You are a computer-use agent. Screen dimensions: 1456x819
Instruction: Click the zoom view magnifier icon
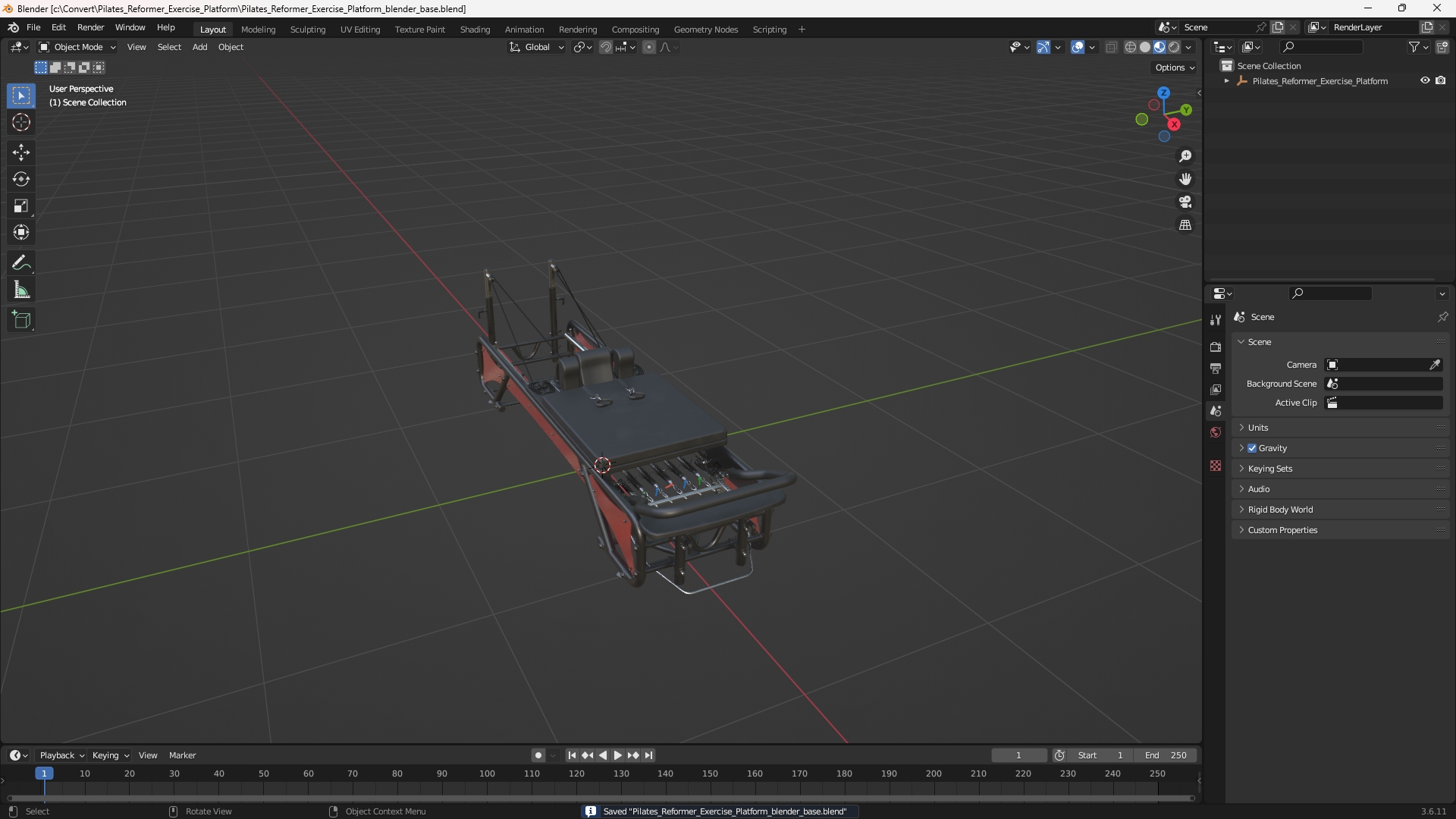pos(1185,156)
